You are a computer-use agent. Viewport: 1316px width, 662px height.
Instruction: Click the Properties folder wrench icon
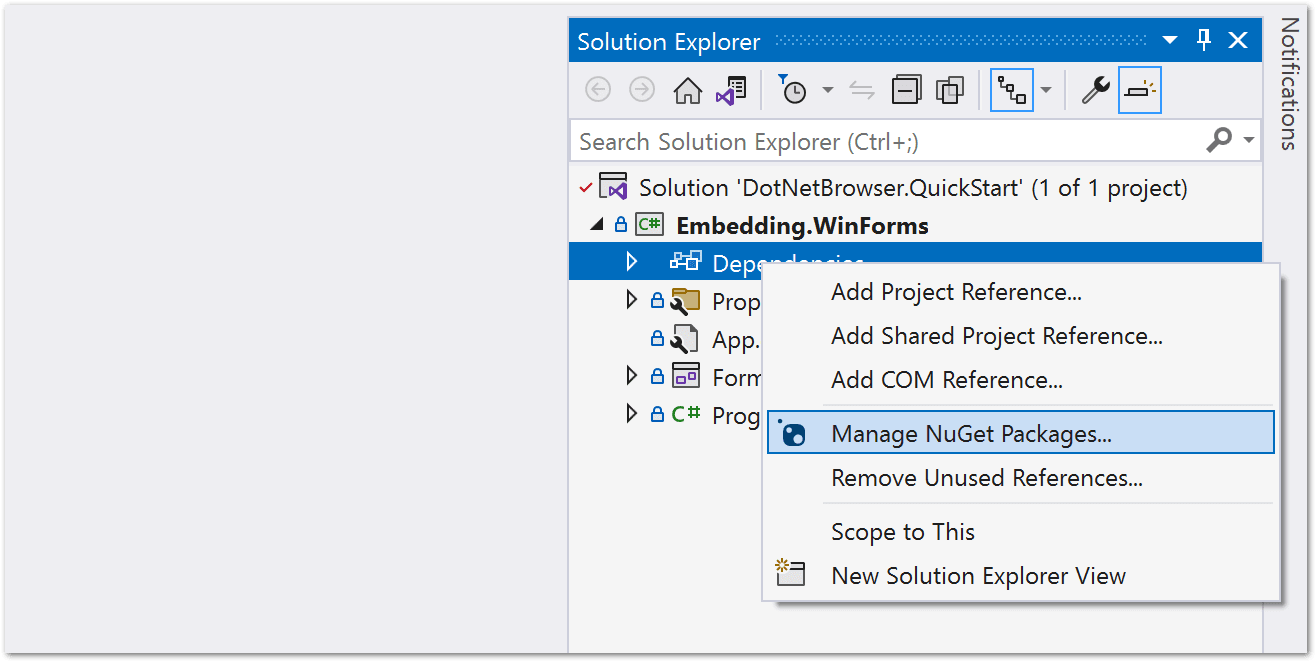click(685, 299)
